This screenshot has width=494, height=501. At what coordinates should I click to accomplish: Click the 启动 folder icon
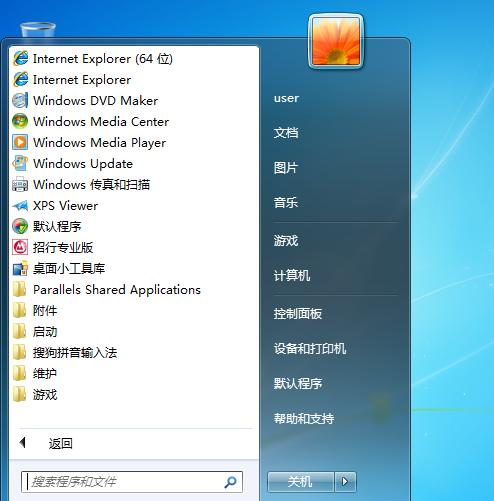[19, 332]
